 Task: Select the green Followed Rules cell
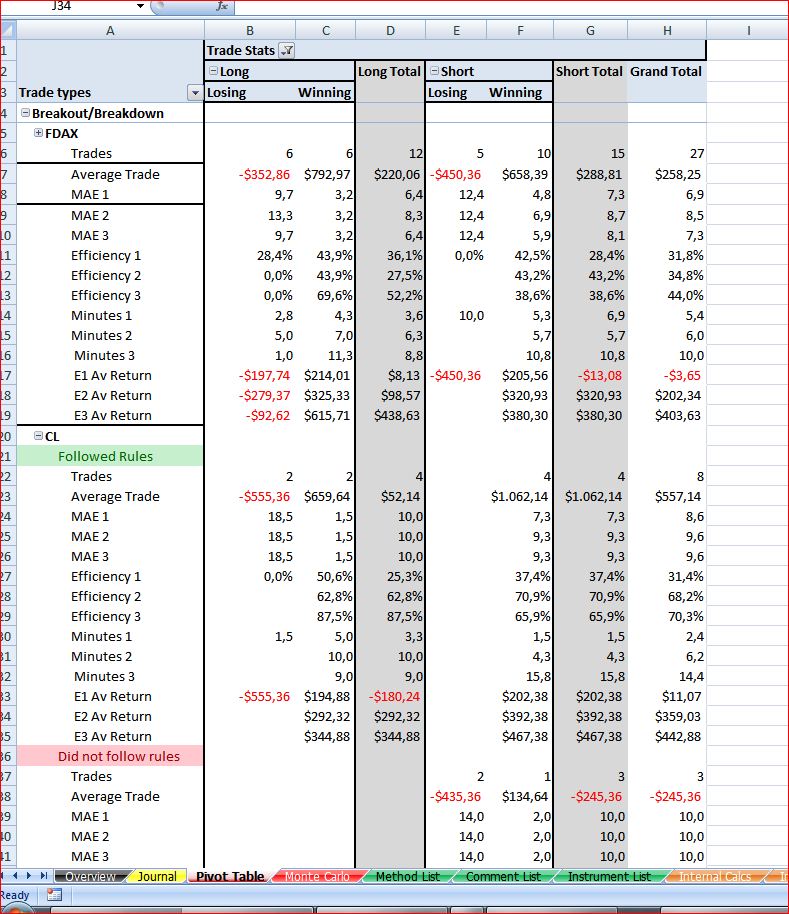coord(110,456)
